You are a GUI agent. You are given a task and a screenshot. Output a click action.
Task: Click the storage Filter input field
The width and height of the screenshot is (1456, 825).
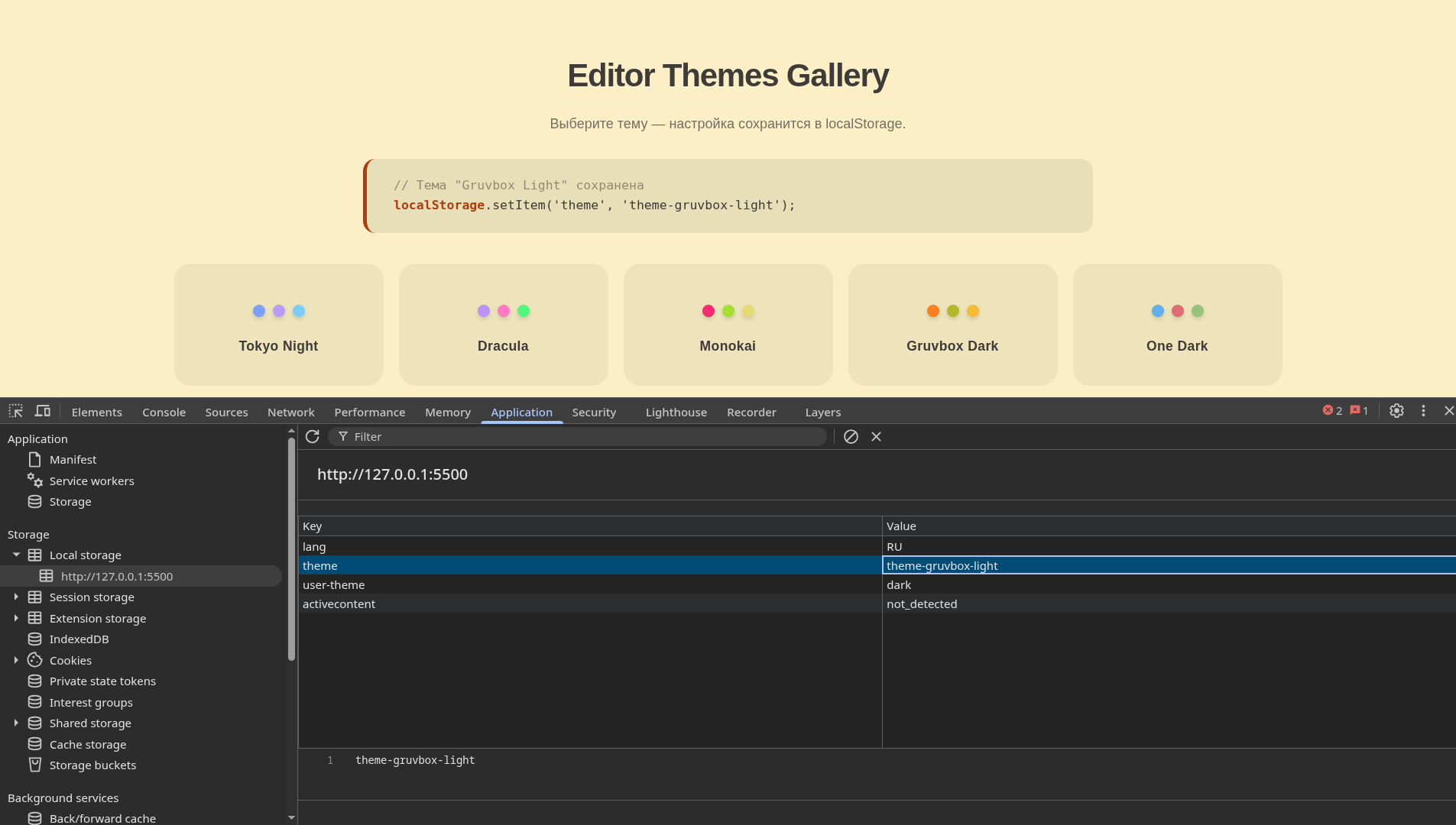(x=581, y=437)
